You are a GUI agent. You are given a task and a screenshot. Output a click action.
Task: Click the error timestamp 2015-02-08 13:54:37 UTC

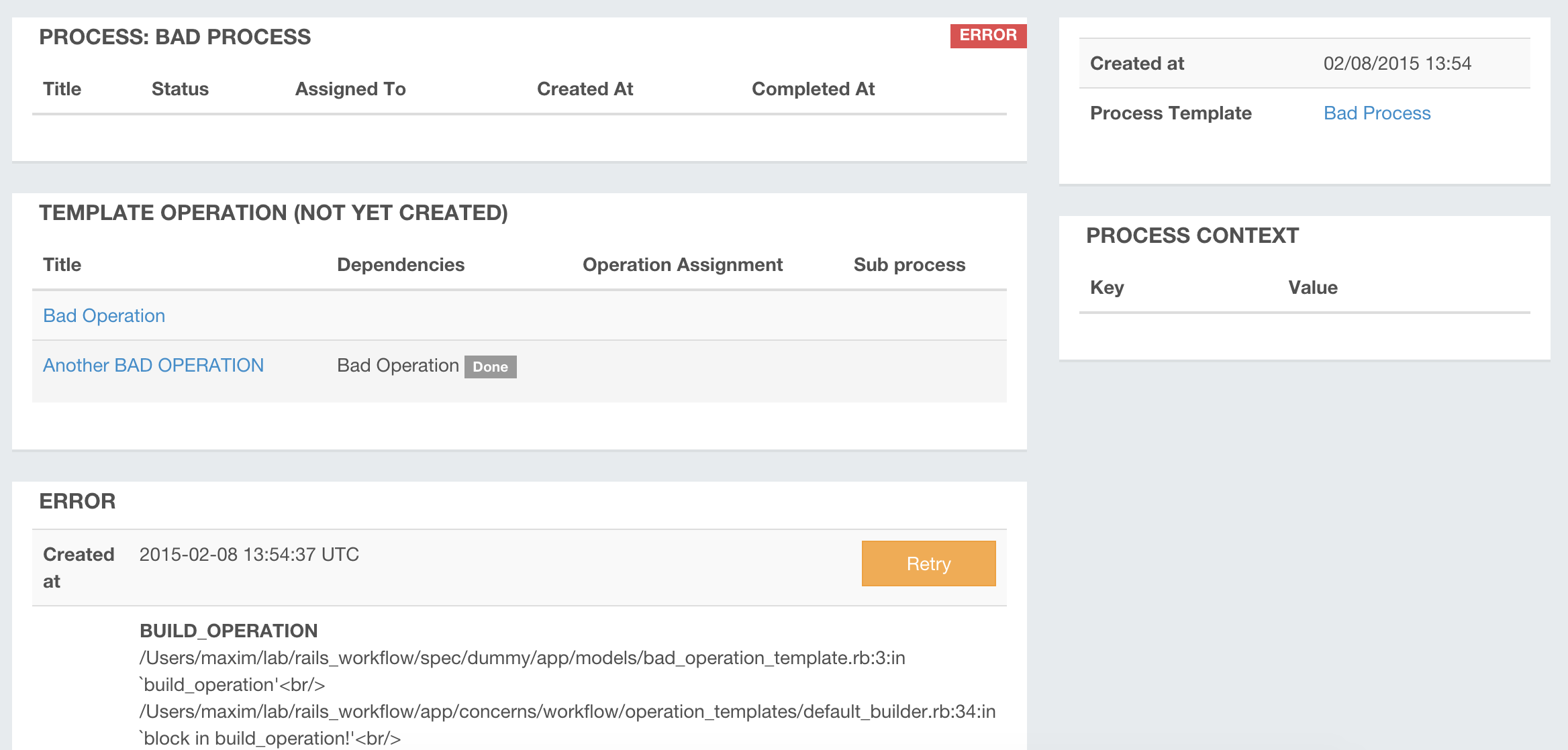pos(249,554)
